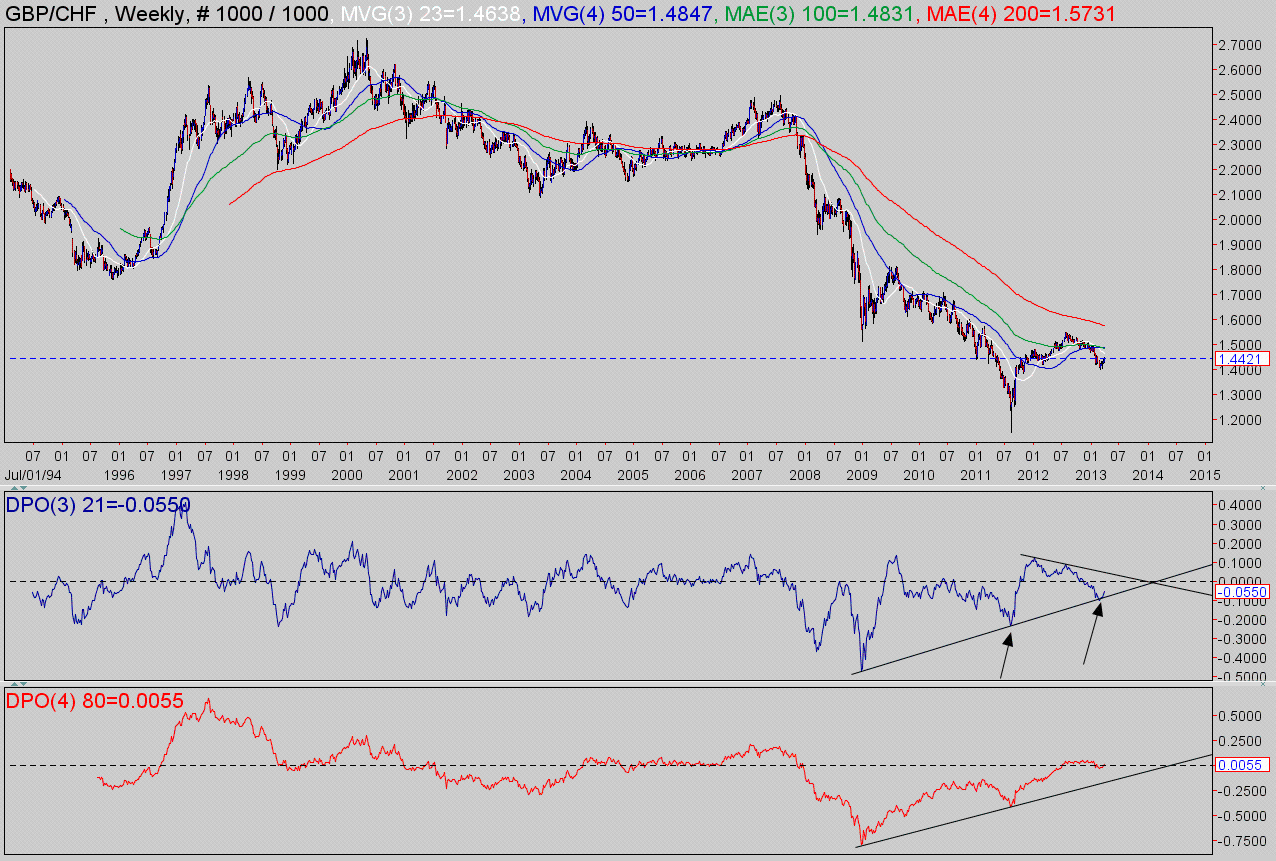The width and height of the screenshot is (1276, 861).
Task: Click the 2008 year label on time axis
Action: [806, 475]
